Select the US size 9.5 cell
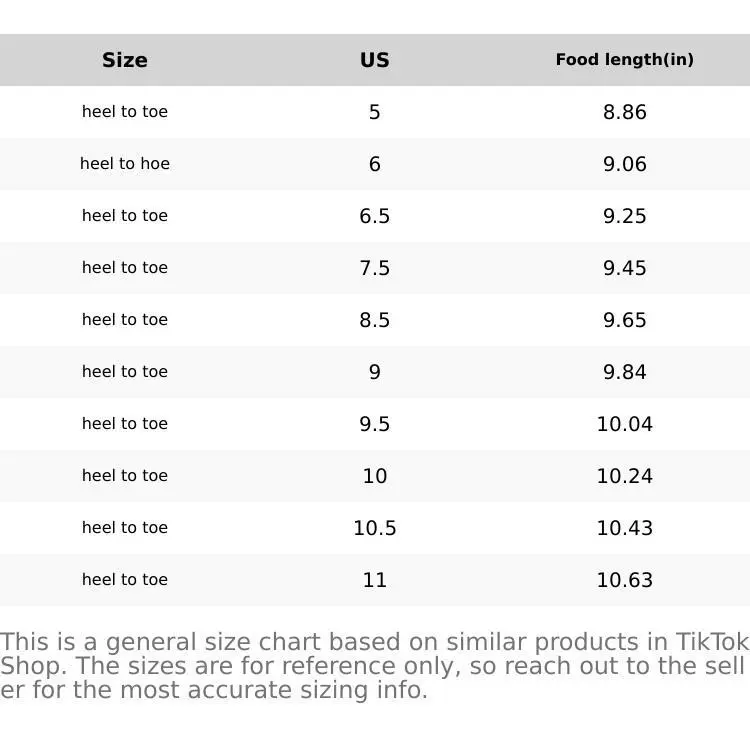The image size is (750, 750). coord(375,424)
